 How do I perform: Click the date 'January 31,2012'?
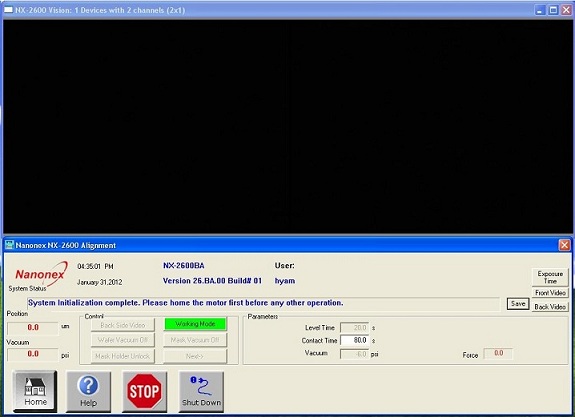[x=100, y=282]
